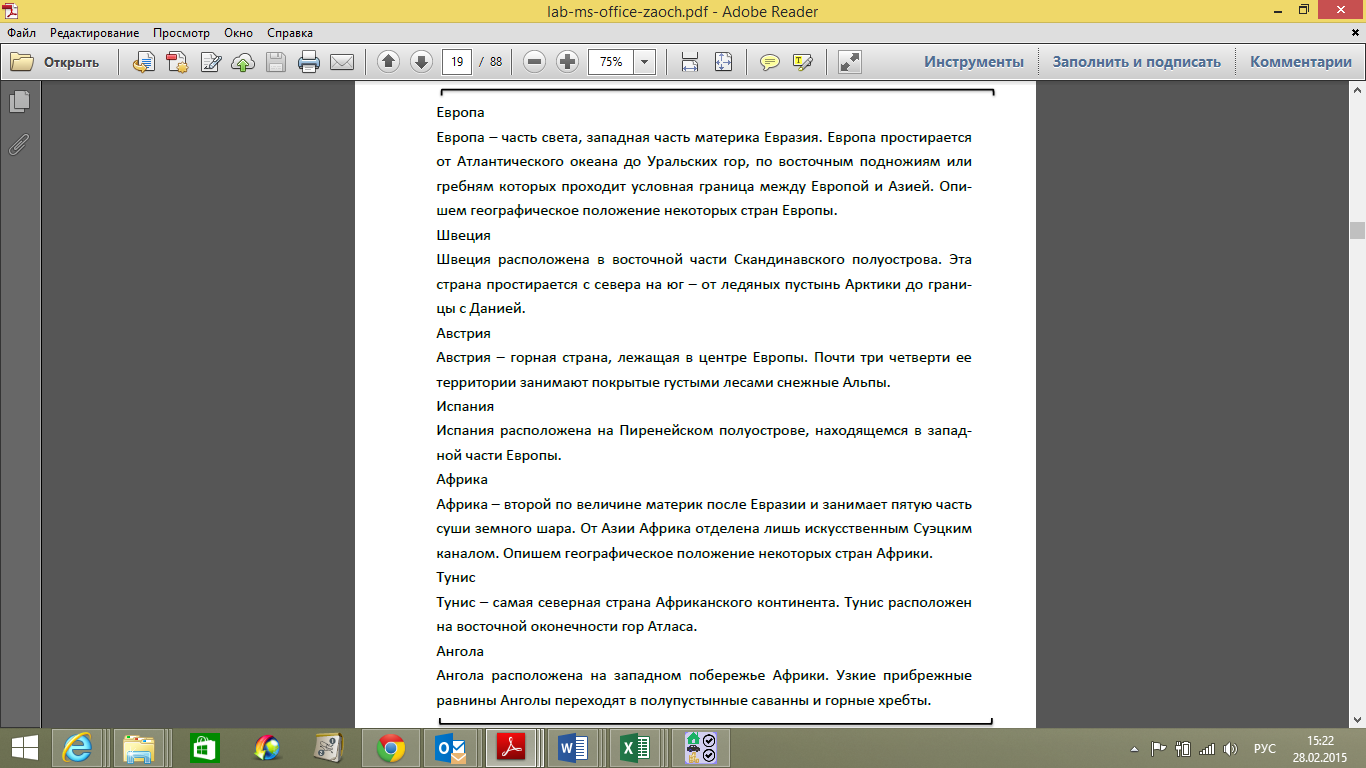Open the Окно menu
1366x768 pixels.
pyautogui.click(x=239, y=33)
